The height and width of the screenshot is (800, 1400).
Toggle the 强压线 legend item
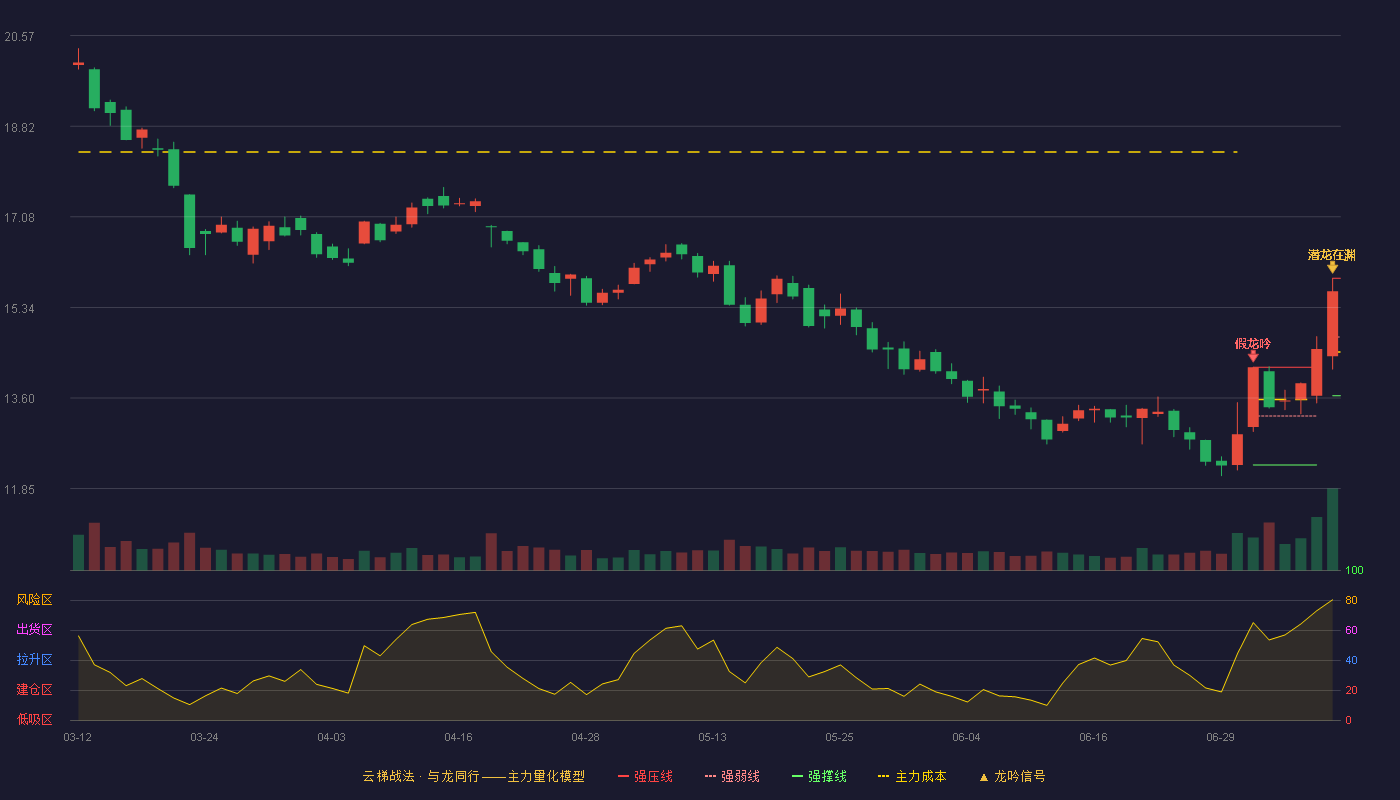[645, 776]
